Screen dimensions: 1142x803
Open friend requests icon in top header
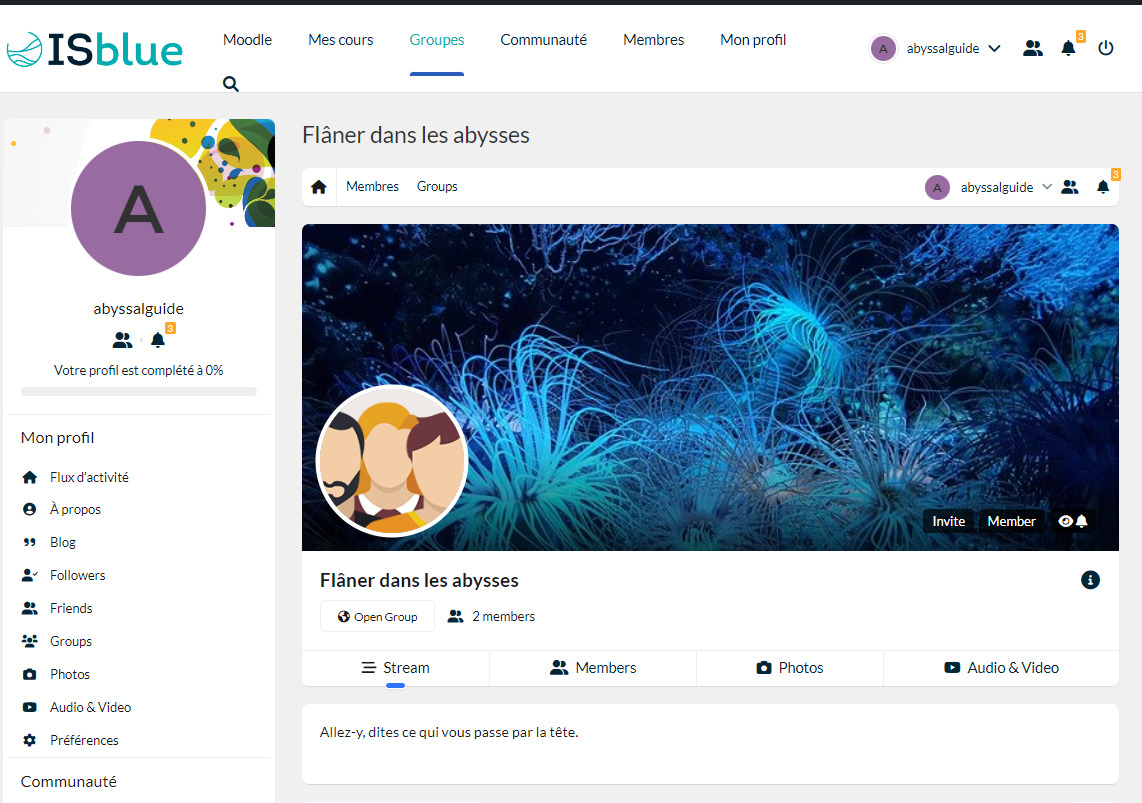coord(1033,48)
